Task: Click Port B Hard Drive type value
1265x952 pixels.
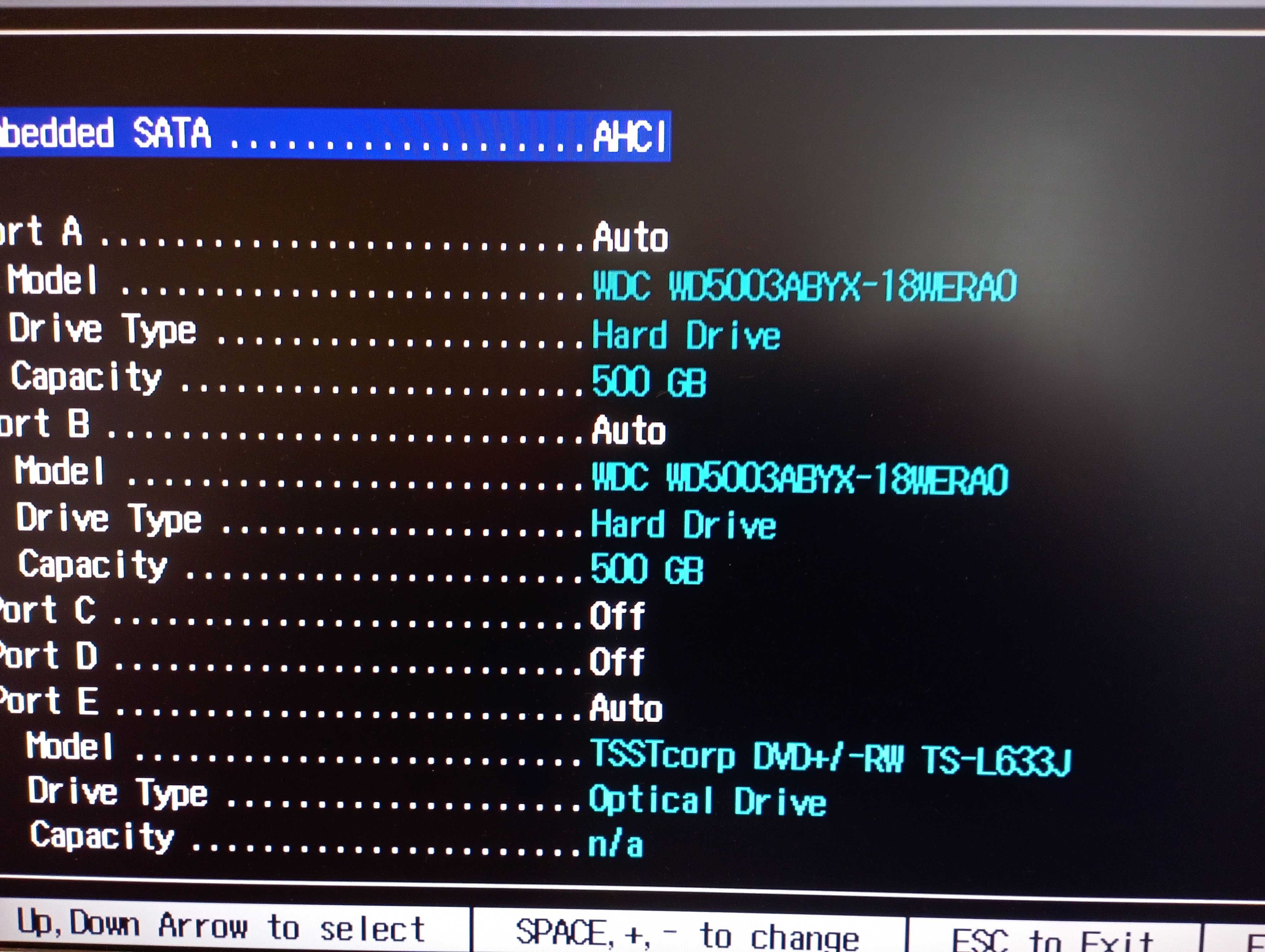Action: [683, 525]
